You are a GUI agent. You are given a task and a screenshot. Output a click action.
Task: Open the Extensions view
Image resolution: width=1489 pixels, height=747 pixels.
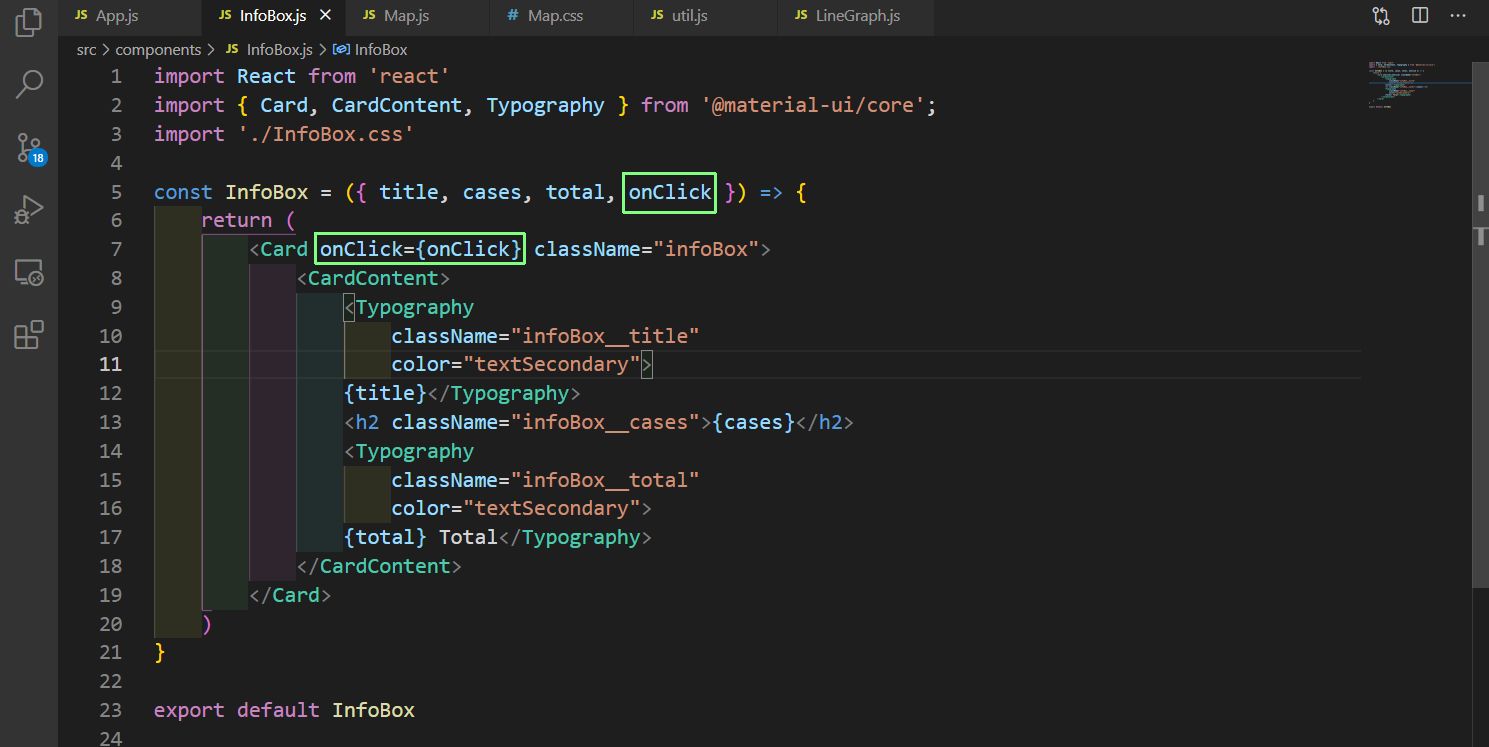click(29, 335)
